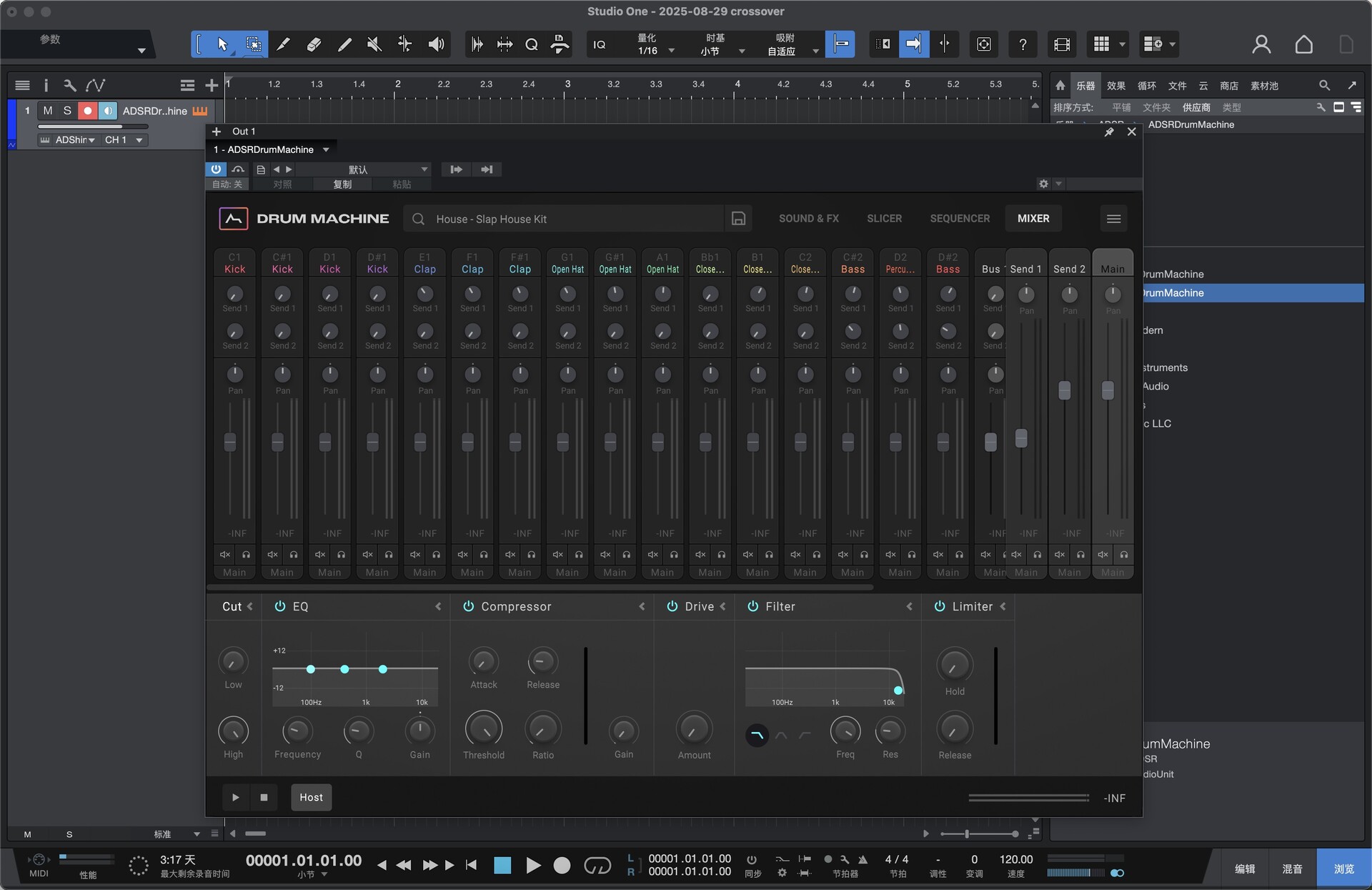The height and width of the screenshot is (890, 1372).
Task: Toggle the Compressor power switch
Action: [469, 606]
